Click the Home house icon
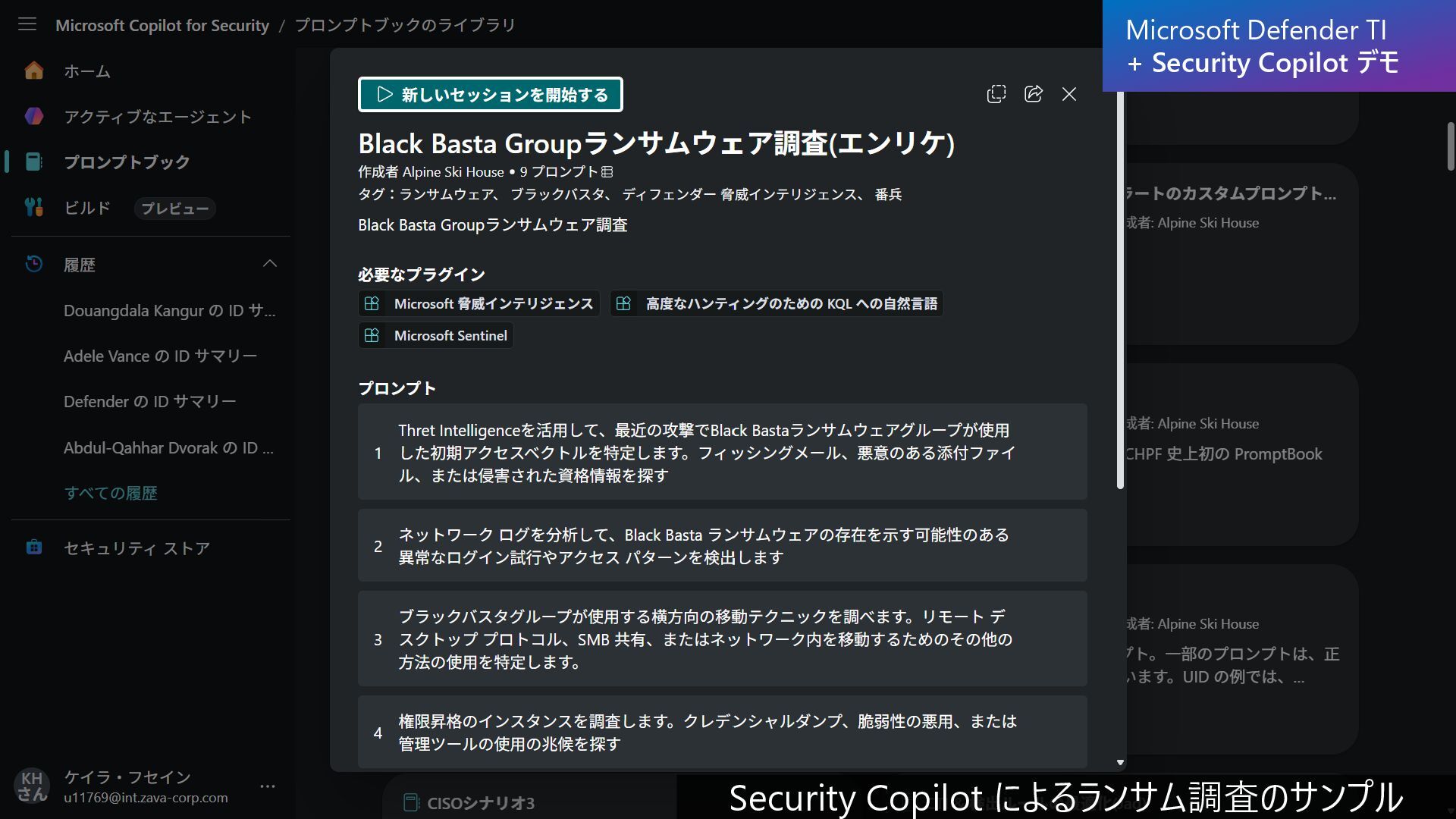The image size is (1456, 819). coord(34,71)
